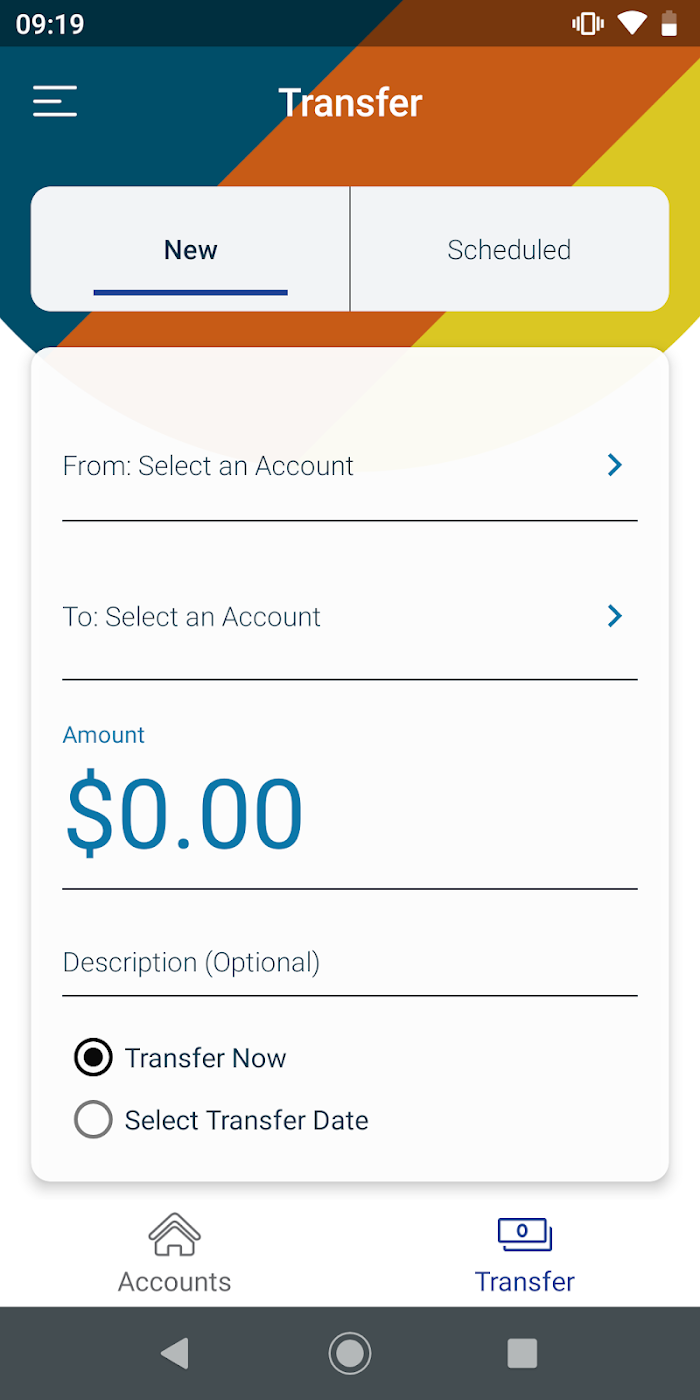This screenshot has height=1400, width=700.
Task: Tap the battery status icon
Action: (x=669, y=24)
